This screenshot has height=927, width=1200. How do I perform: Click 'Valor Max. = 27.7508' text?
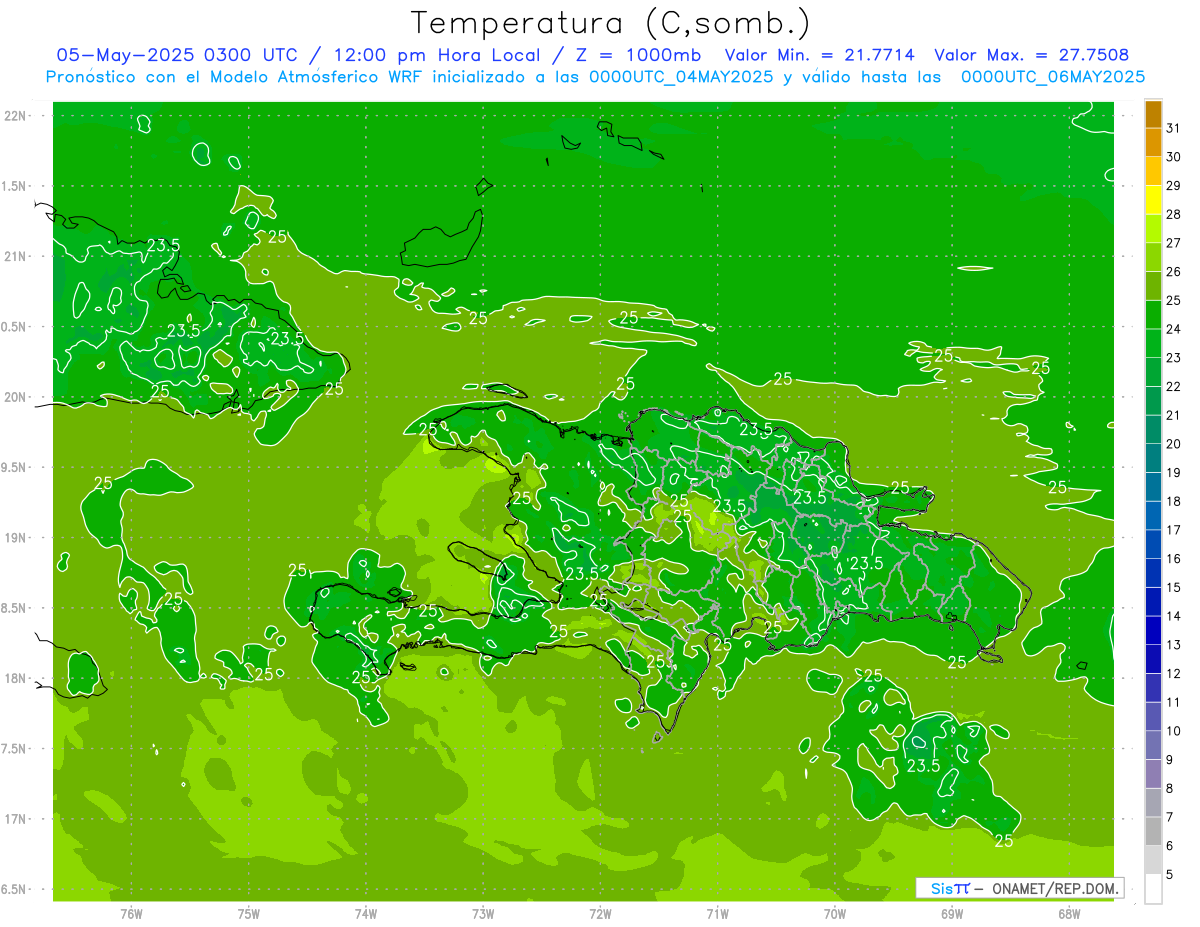(x=1032, y=55)
